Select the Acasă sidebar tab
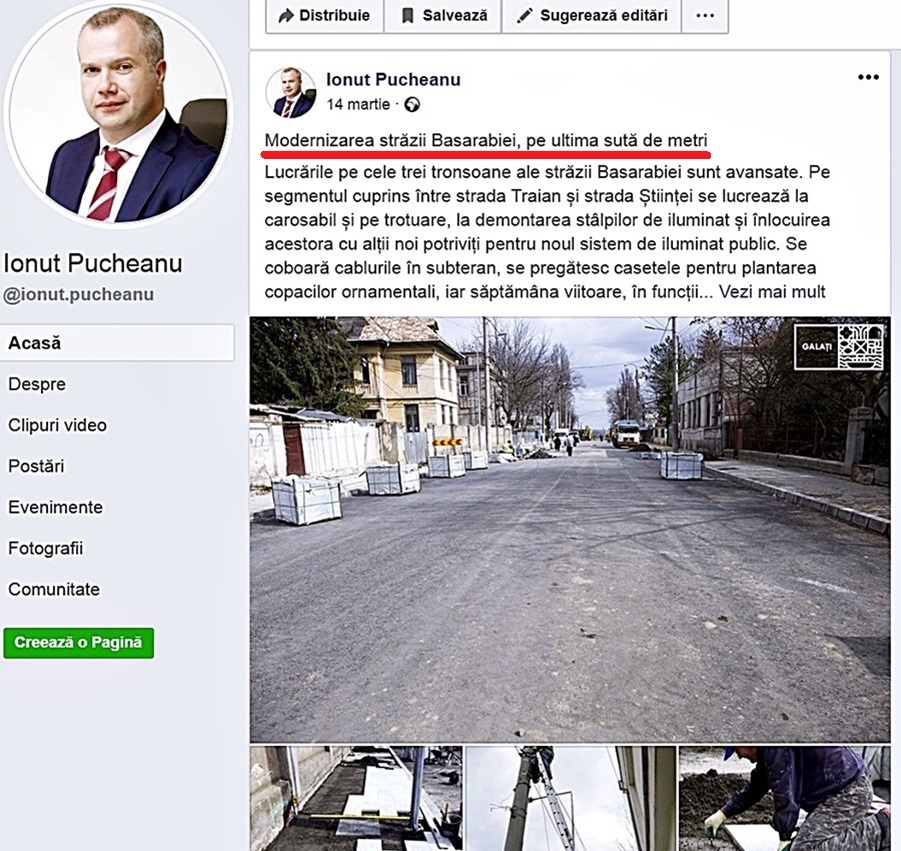 (117, 343)
